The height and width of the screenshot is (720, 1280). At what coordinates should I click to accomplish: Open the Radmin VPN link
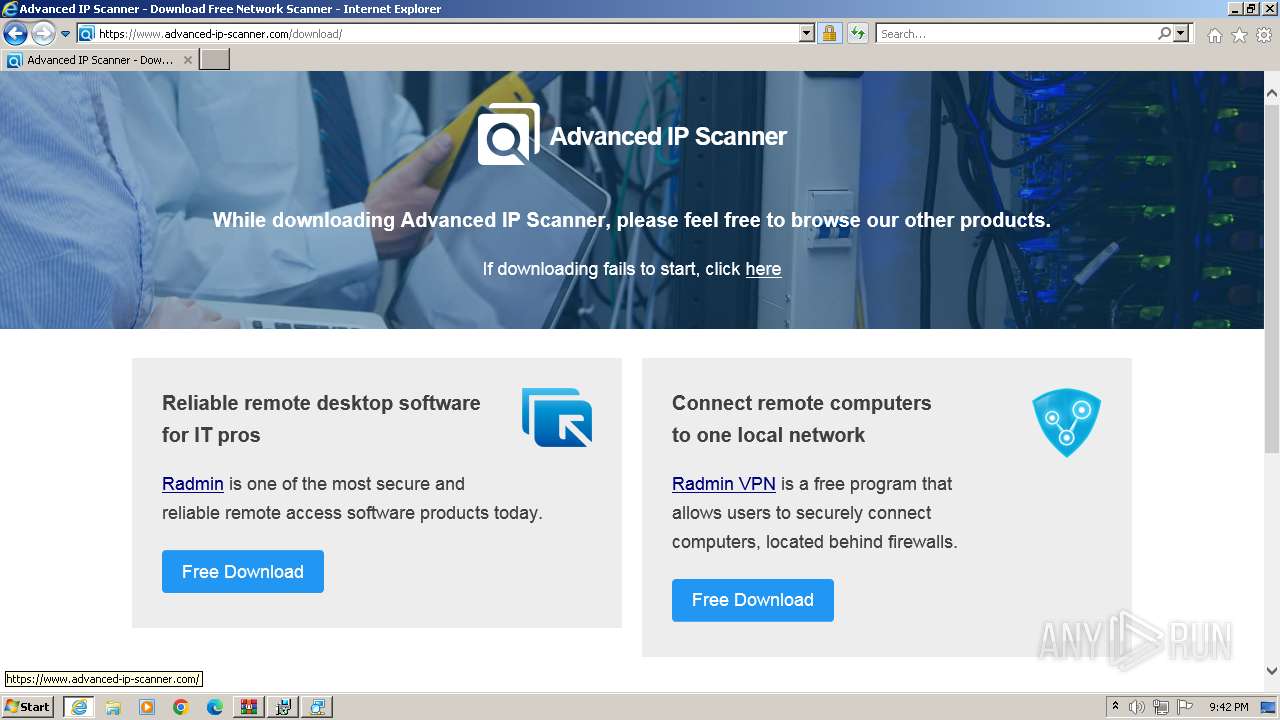click(x=724, y=484)
